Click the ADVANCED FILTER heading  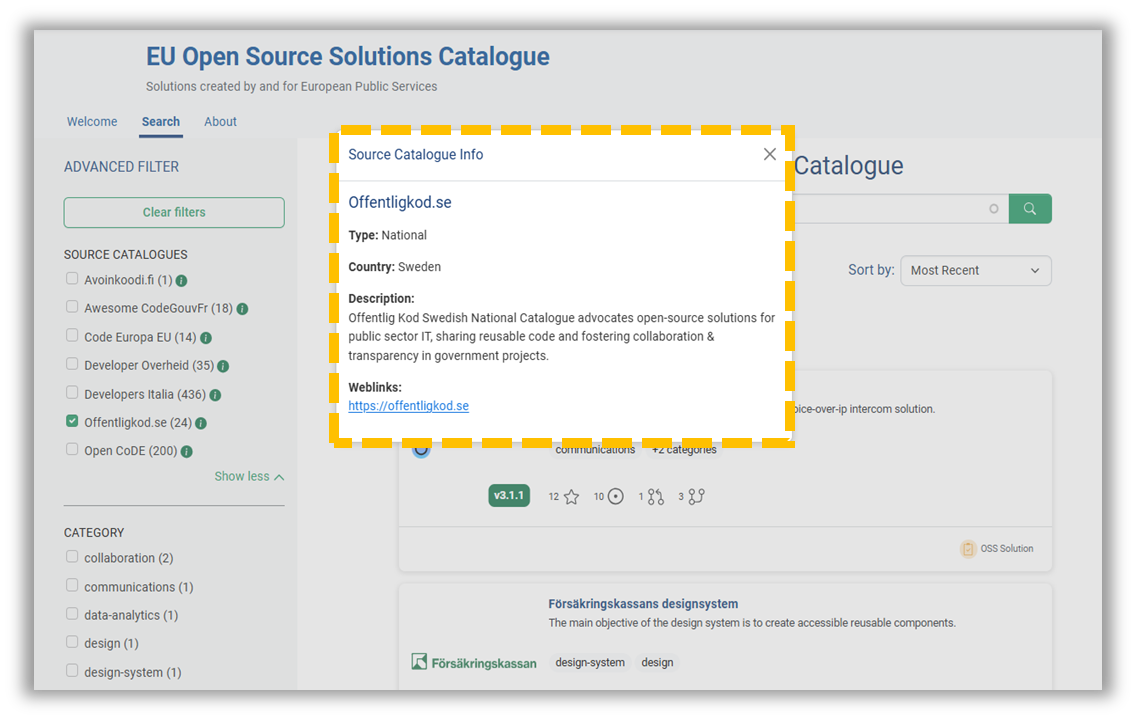point(121,167)
